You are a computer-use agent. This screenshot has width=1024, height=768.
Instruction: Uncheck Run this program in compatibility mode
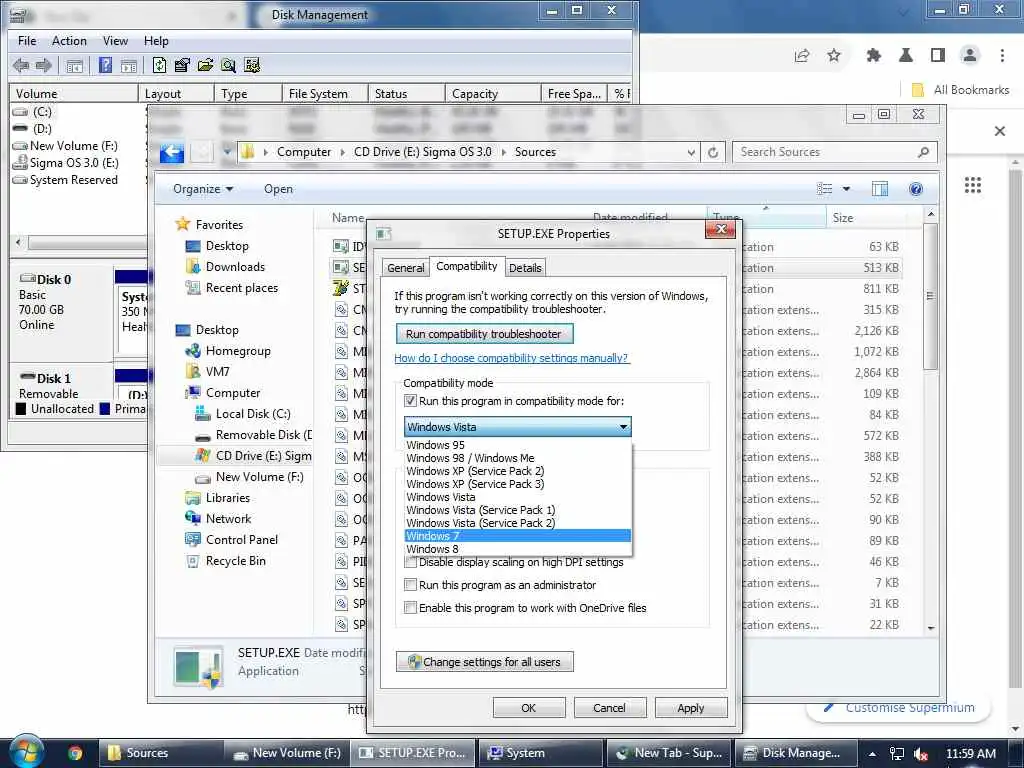[x=410, y=401]
